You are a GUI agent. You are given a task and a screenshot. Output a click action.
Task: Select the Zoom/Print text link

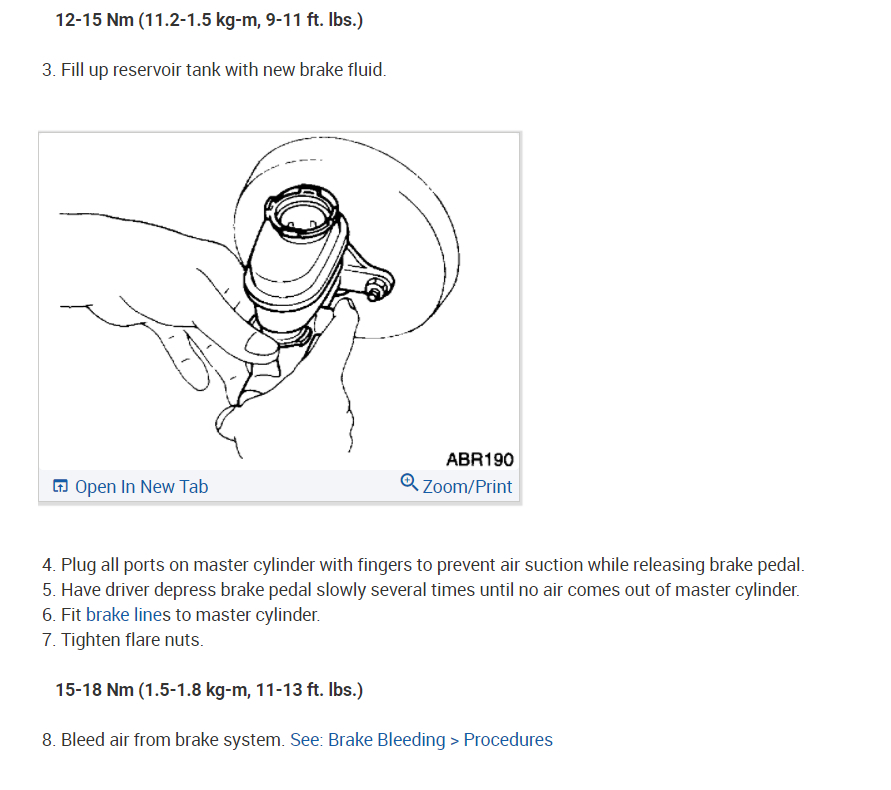(467, 487)
